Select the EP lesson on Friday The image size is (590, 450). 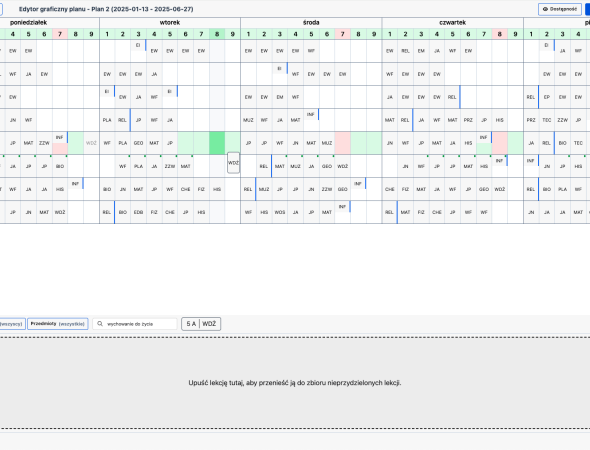click(x=547, y=97)
